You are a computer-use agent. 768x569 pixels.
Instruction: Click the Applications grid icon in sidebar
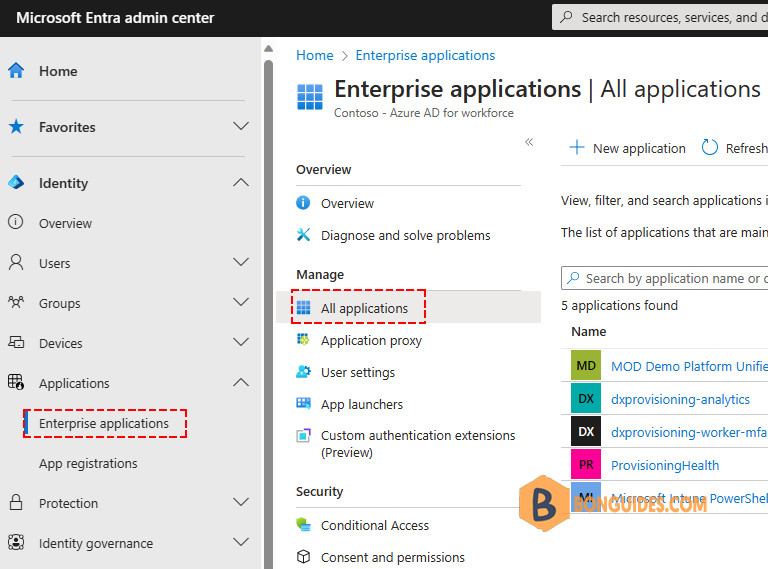click(x=16, y=382)
